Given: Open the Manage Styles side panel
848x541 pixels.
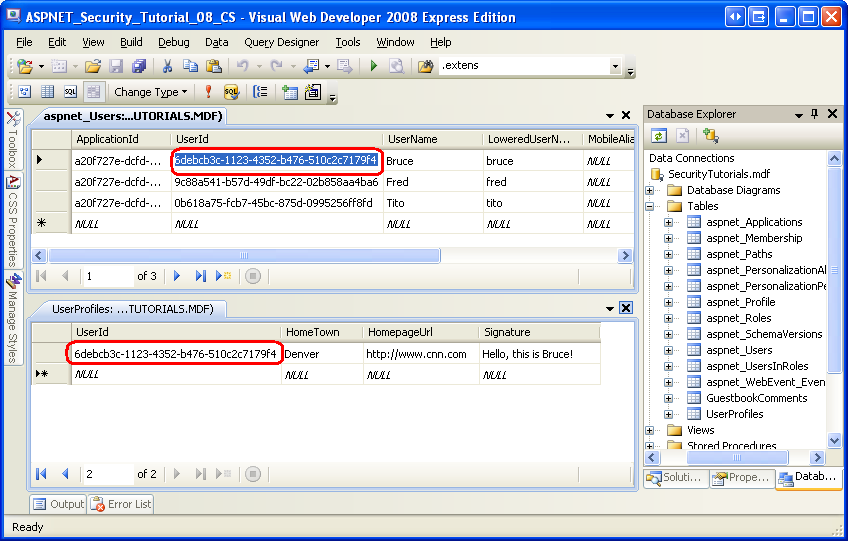Looking at the screenshot, I should [13, 318].
